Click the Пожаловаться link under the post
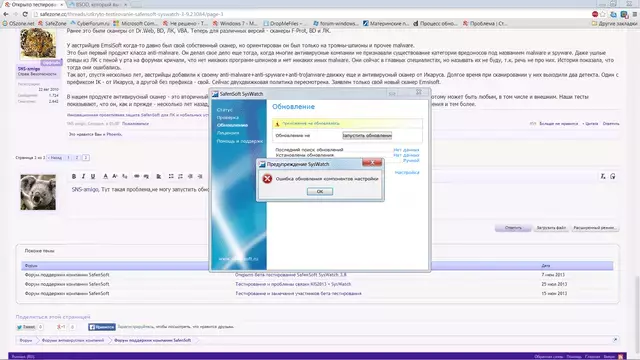This screenshot has width=640, height=360. 136,124
